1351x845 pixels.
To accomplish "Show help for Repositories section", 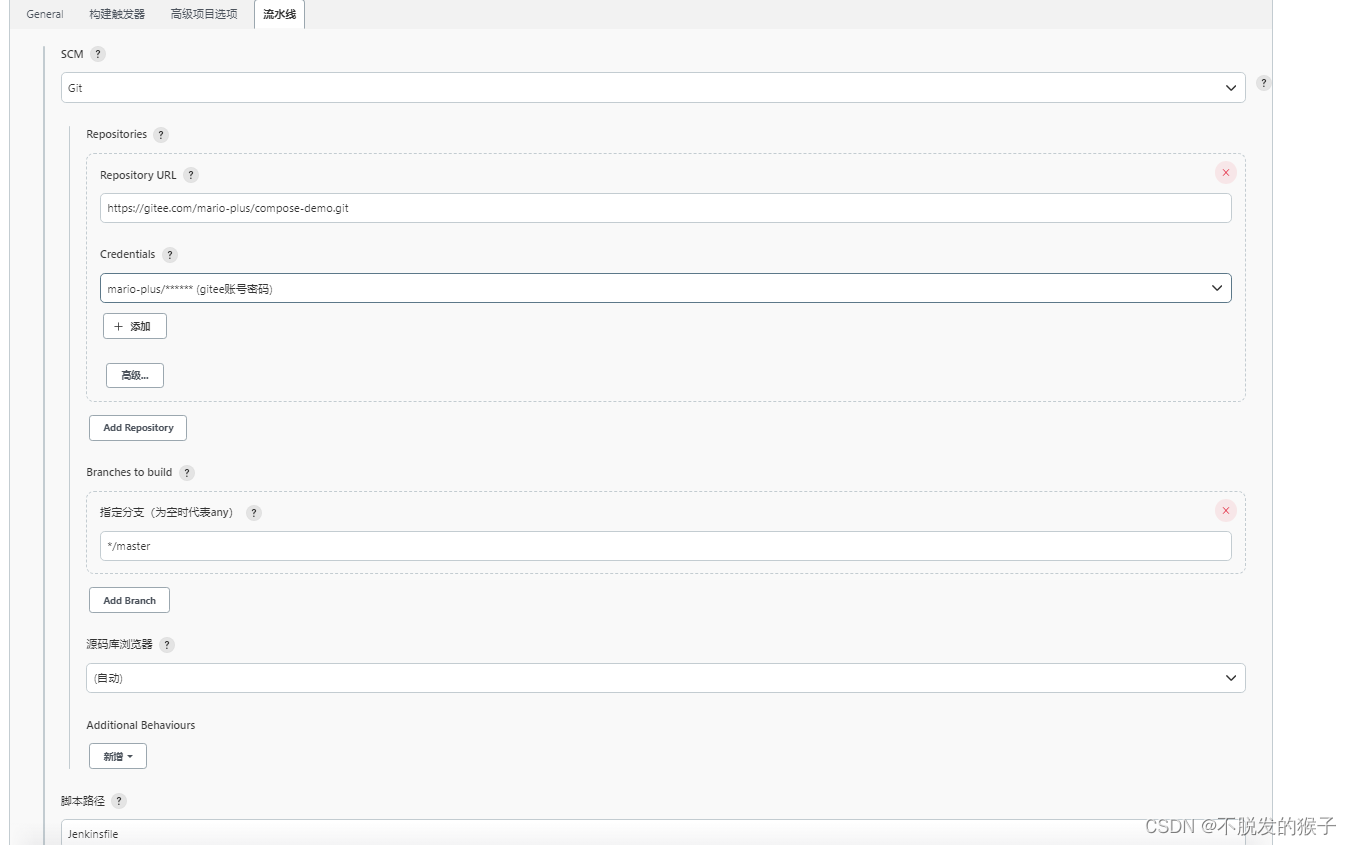I will [x=161, y=134].
